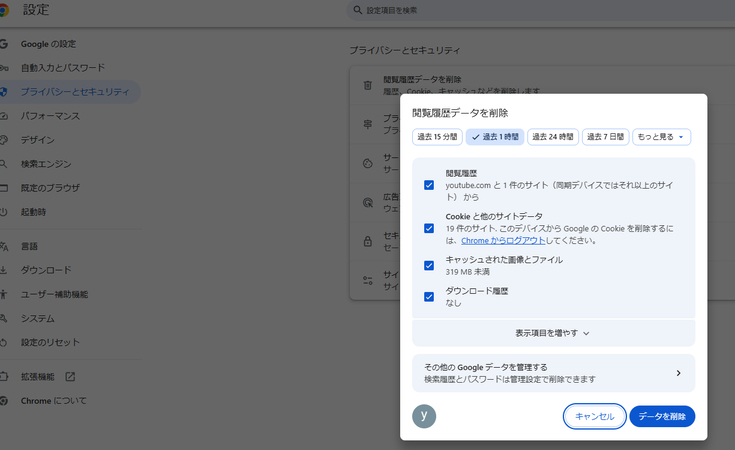The width and height of the screenshot is (735, 450).
Task: Click the キャンセル button
Action: coord(594,416)
